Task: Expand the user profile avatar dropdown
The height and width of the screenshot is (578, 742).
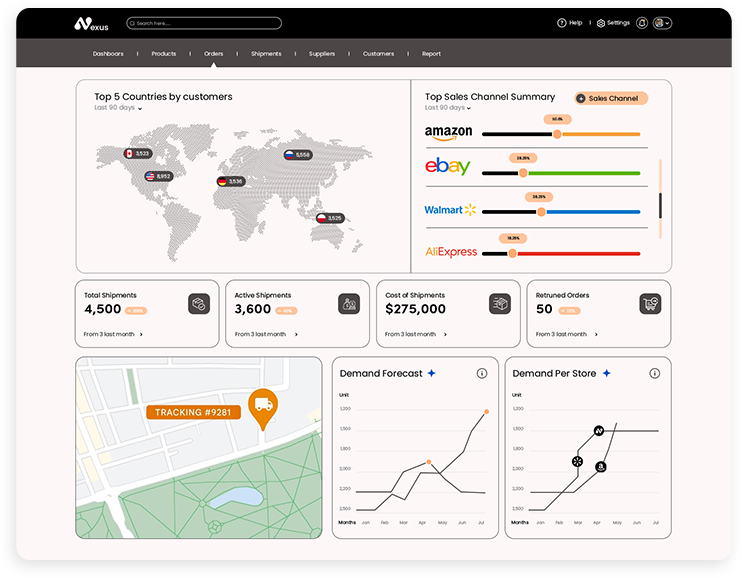Action: tap(662, 23)
